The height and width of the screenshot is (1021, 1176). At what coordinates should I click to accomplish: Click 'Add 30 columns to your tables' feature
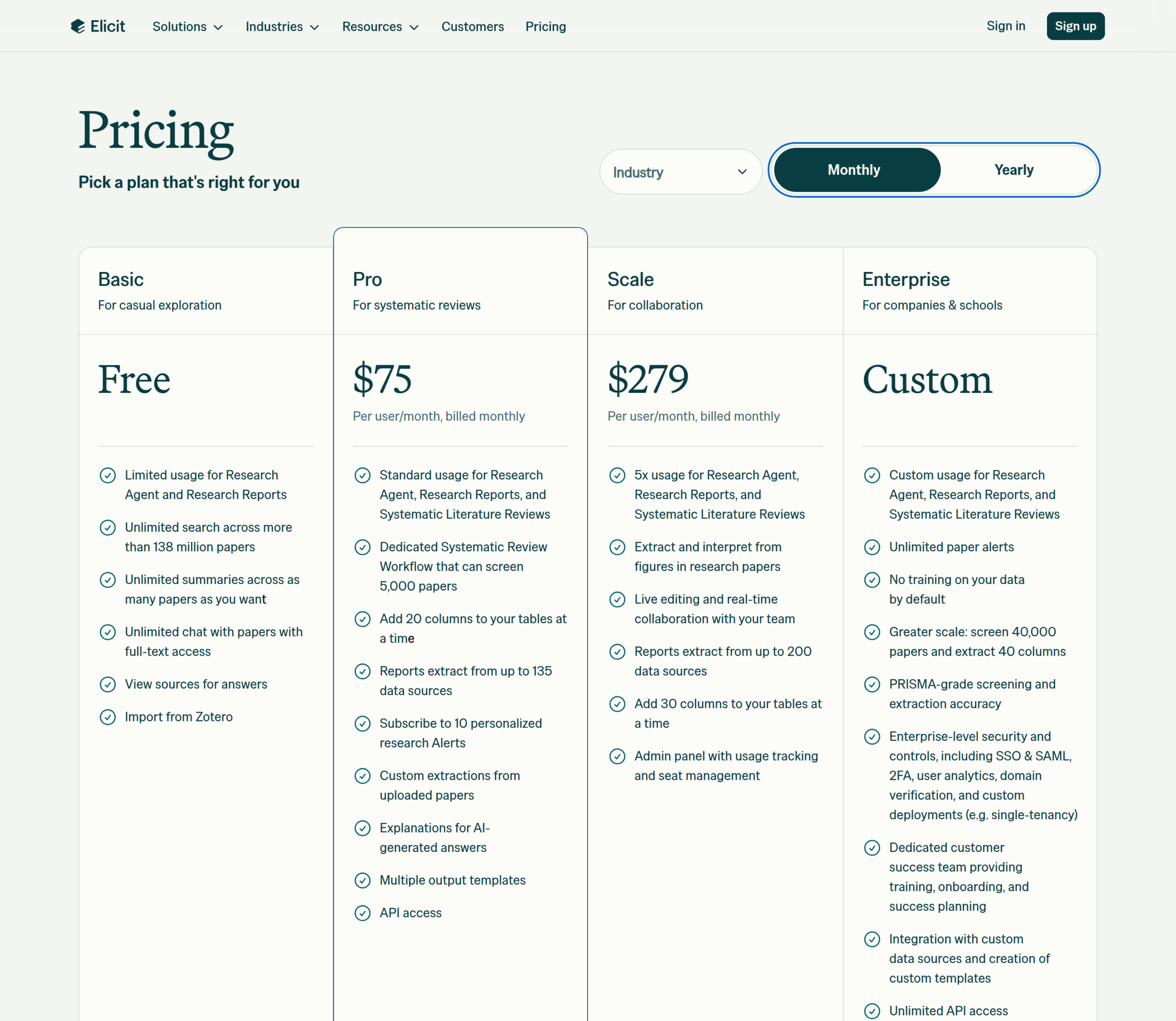(x=728, y=713)
